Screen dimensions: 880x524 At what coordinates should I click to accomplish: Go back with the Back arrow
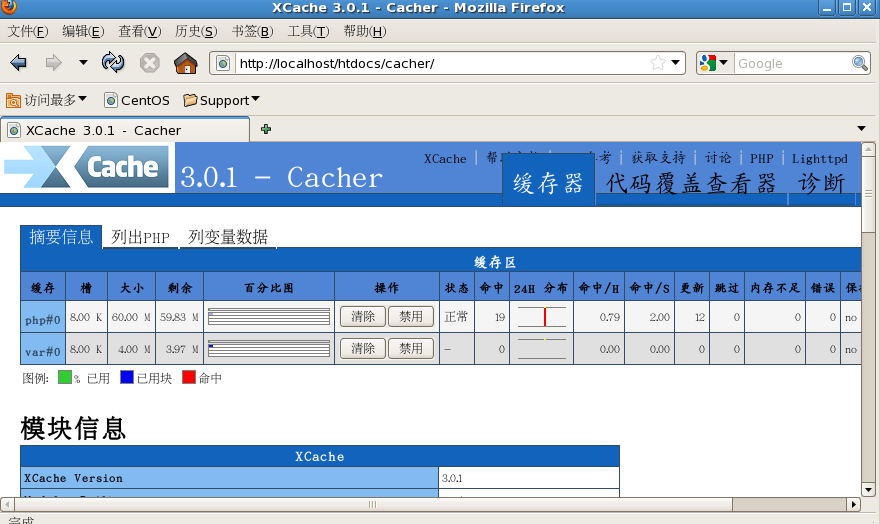point(19,62)
